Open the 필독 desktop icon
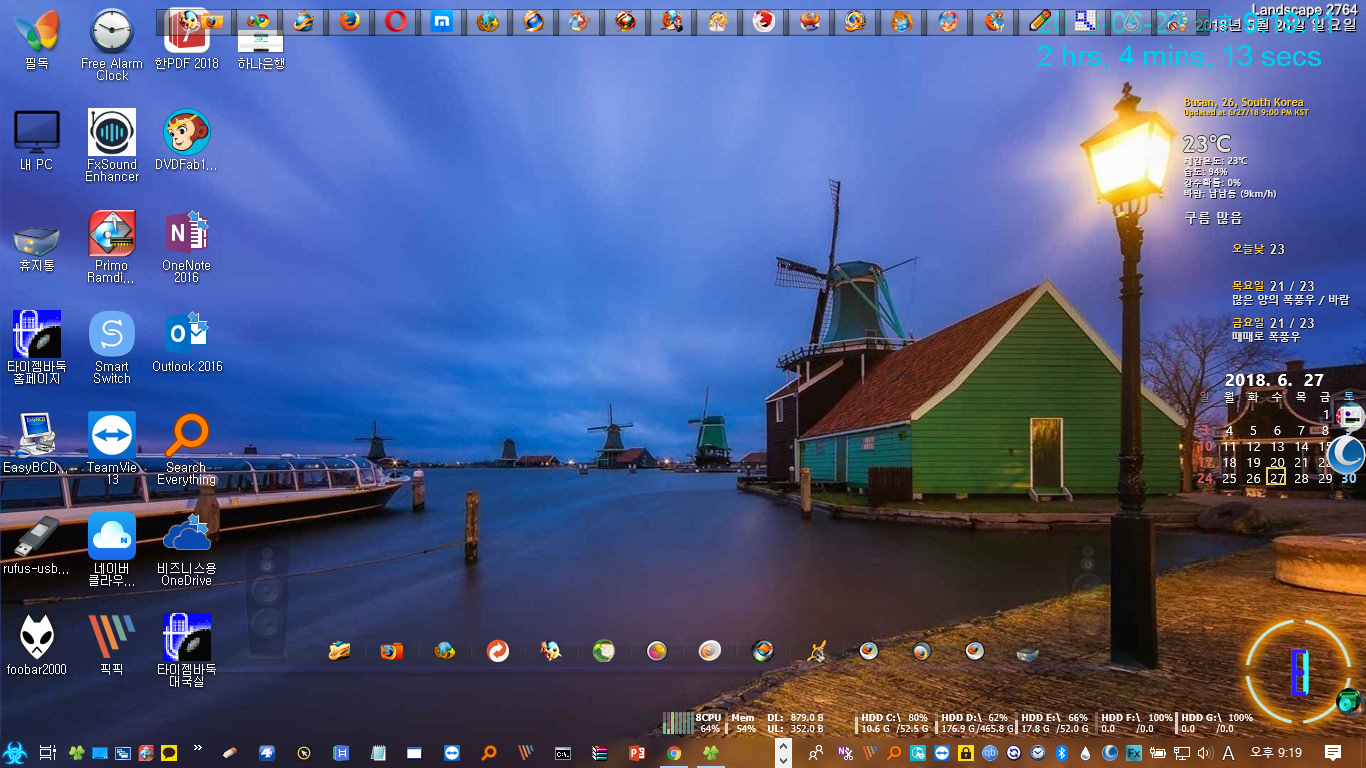 pyautogui.click(x=37, y=40)
